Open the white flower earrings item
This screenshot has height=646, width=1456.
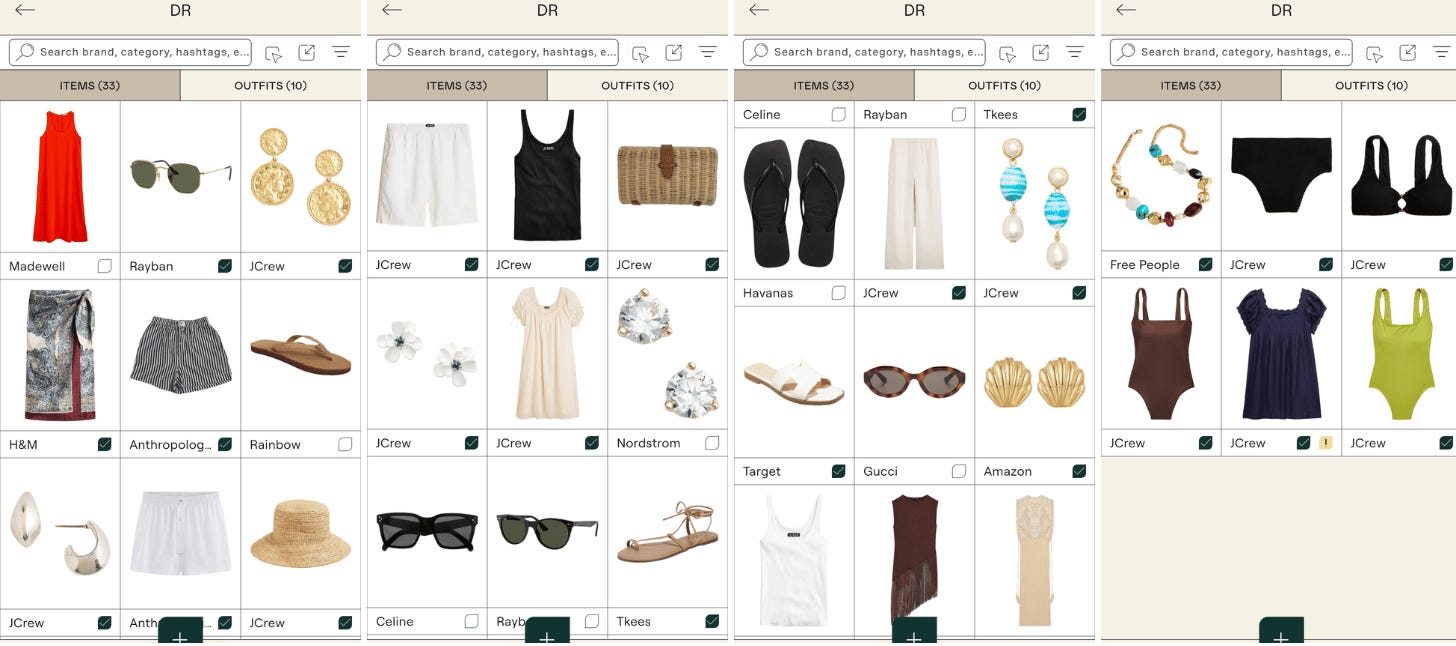click(x=427, y=355)
